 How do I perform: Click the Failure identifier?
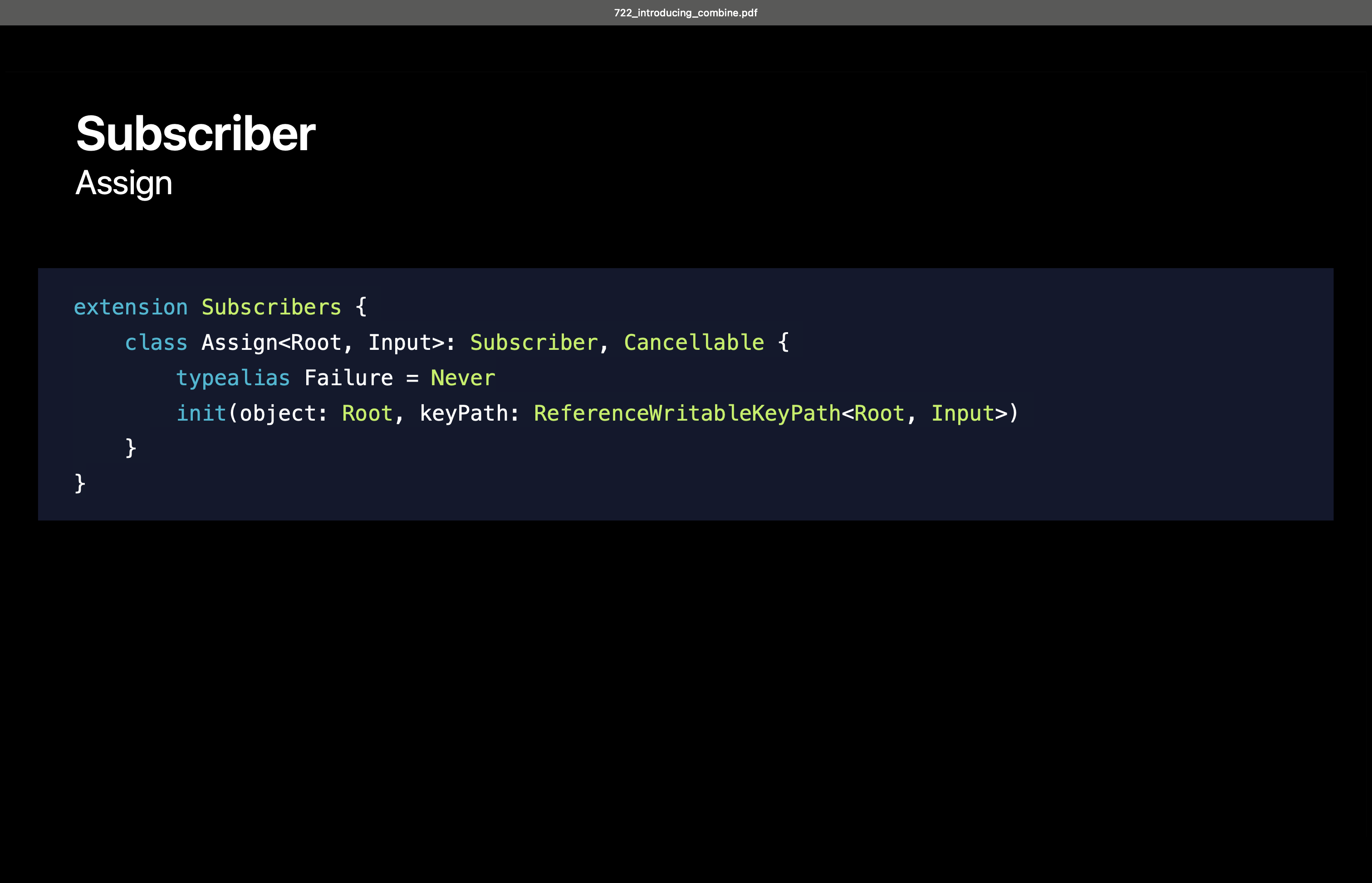[348, 378]
